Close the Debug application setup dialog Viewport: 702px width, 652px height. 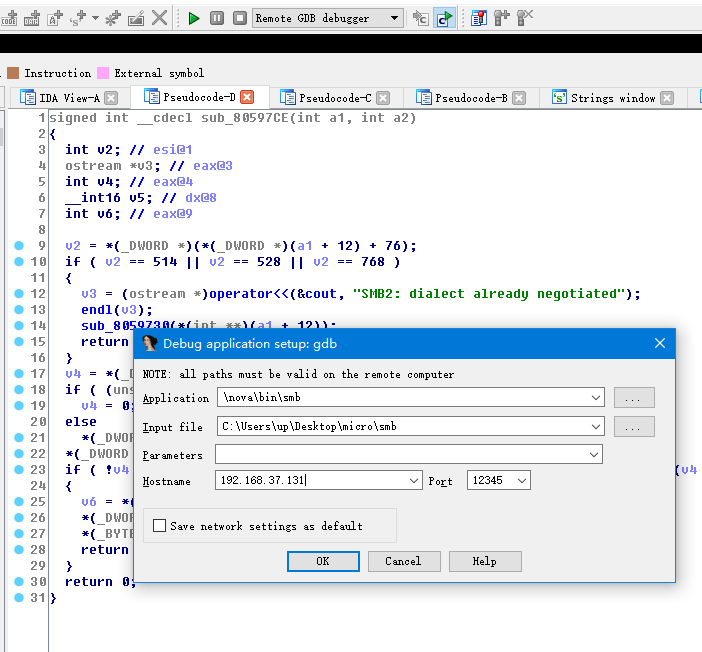[x=659, y=343]
